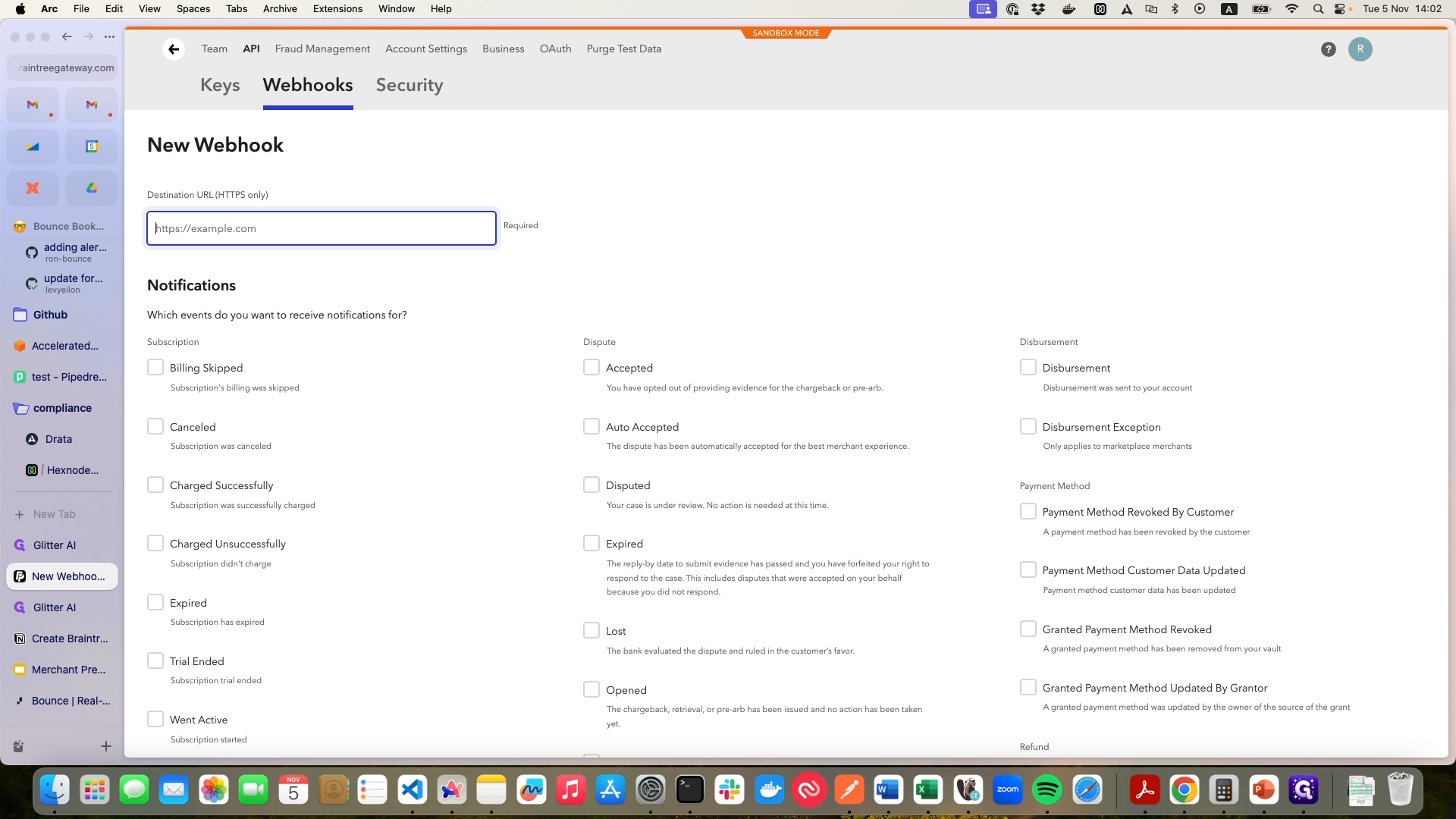Open second pinned Gmail tab
1456x819 pixels.
pyautogui.click(x=92, y=105)
